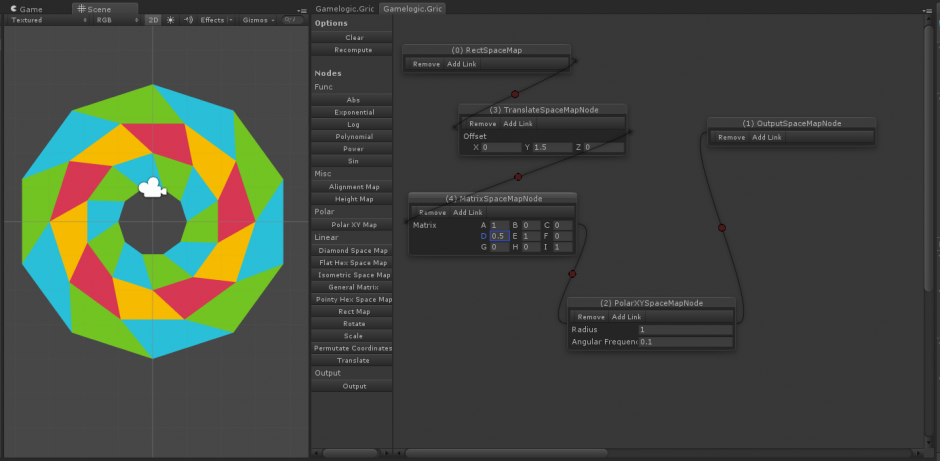Click Add Link on TranslateSpaceMapNode
This screenshot has width=940, height=461.
tap(518, 123)
